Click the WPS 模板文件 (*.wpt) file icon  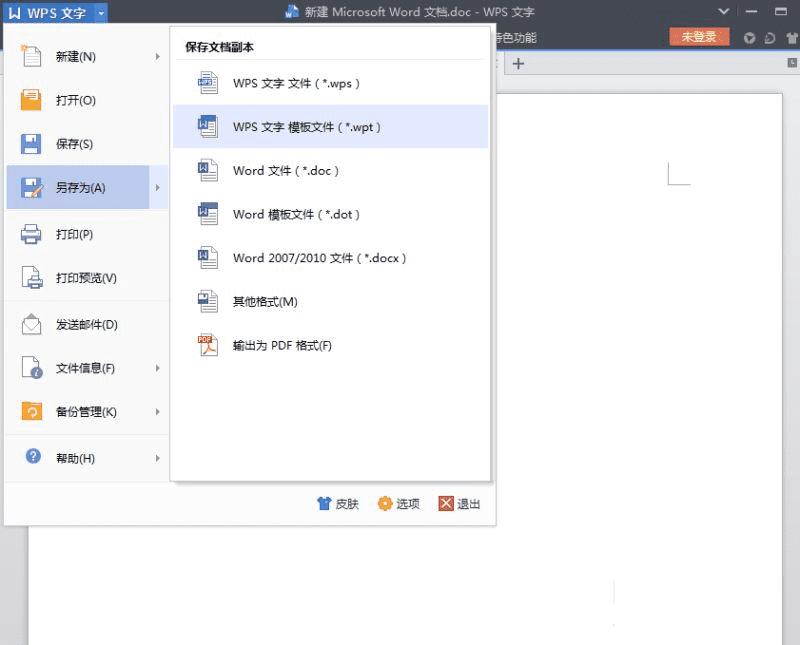[x=208, y=127]
